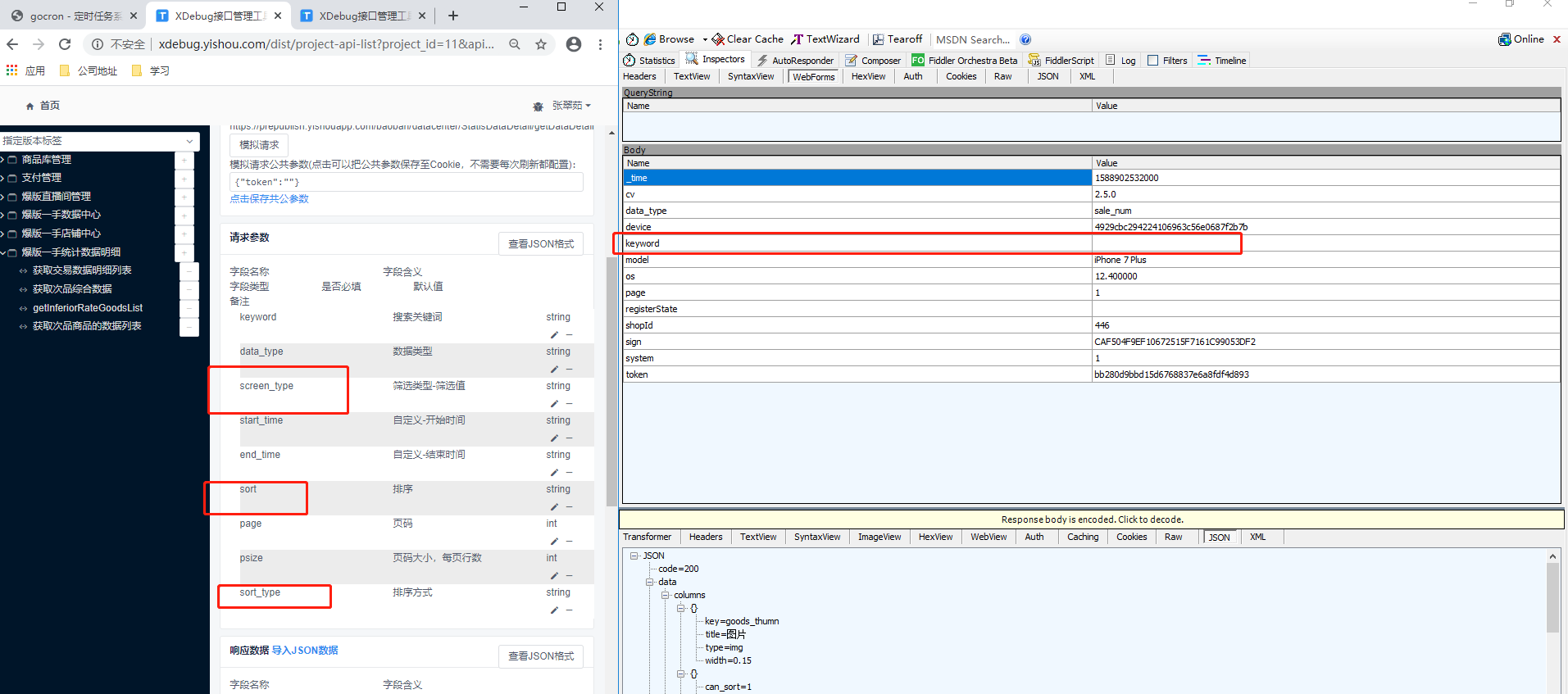This screenshot has height=694, width=1568.
Task: Click Fiddler's Browse button
Action: point(669,39)
